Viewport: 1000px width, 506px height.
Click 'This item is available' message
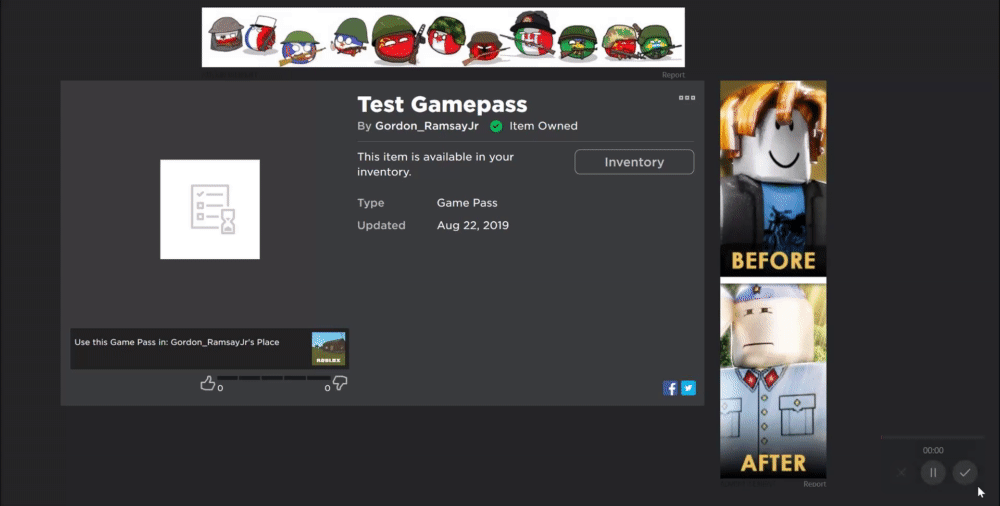pyautogui.click(x=436, y=164)
